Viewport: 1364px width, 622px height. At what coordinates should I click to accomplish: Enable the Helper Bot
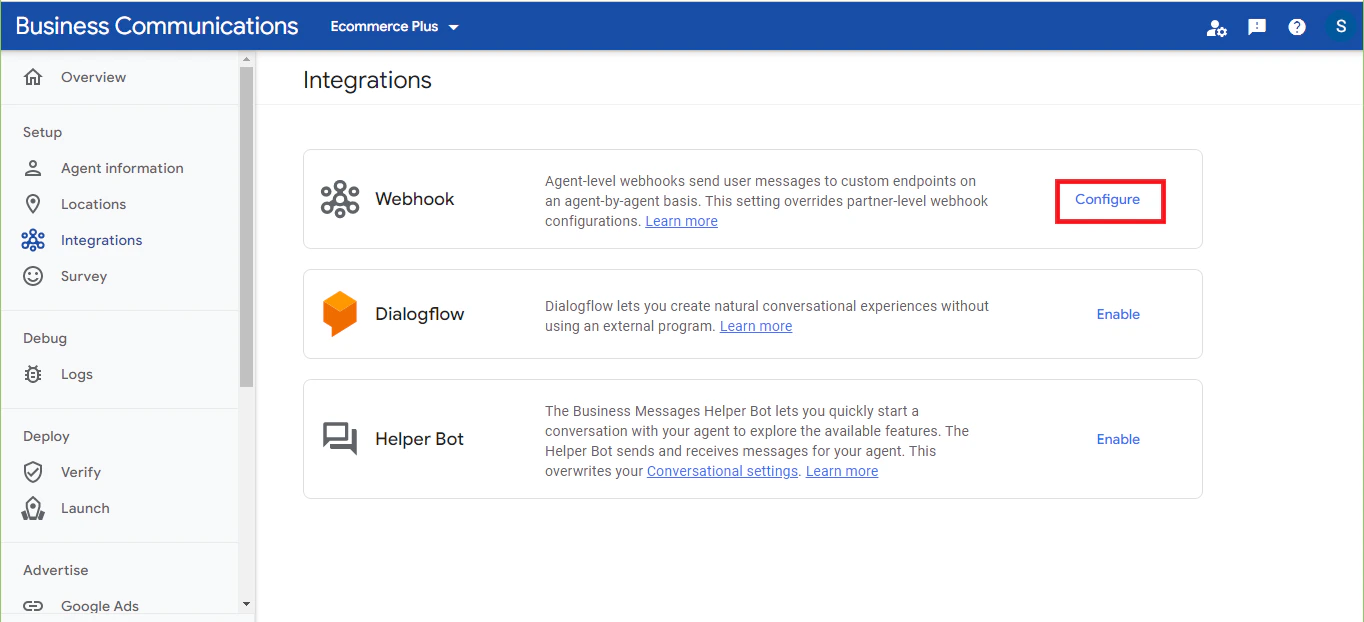pos(1117,439)
